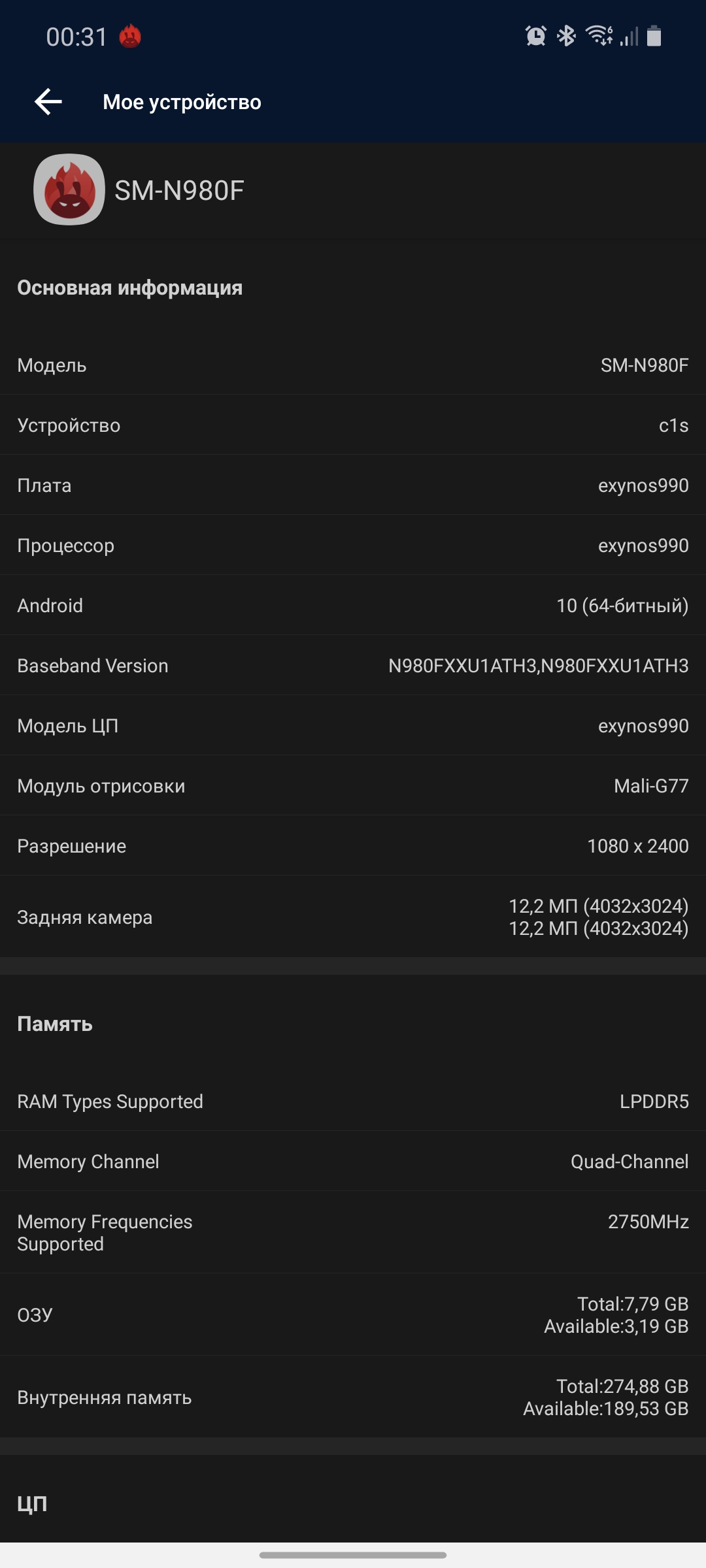Screen dimensions: 706x1568
Task: Tap the Wi-Fi status icon
Action: click(599, 36)
